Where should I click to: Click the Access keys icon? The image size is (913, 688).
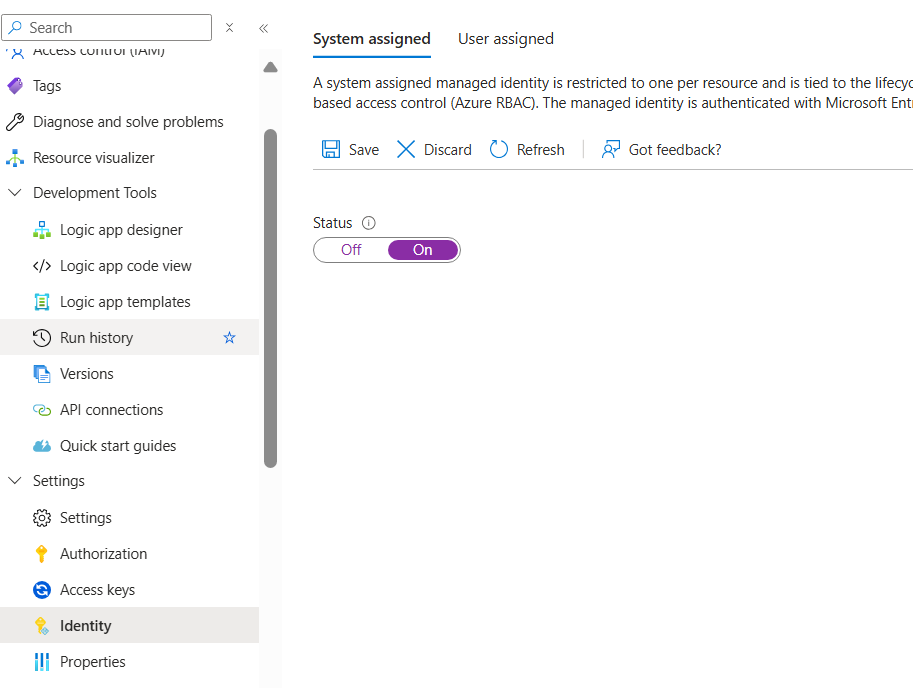click(x=44, y=589)
